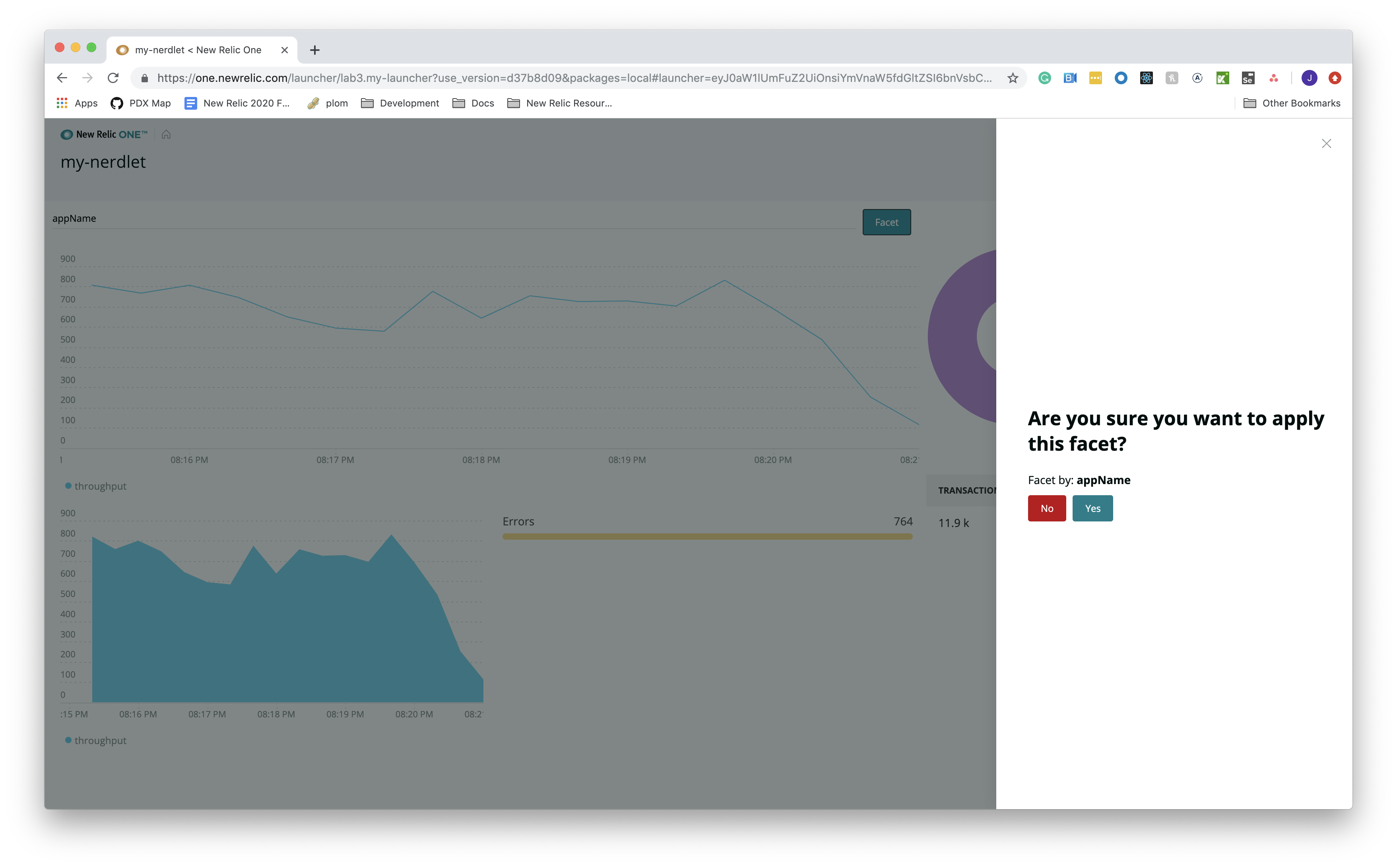The image size is (1397, 868).
Task: Click the appName text input field
Action: [x=454, y=219]
